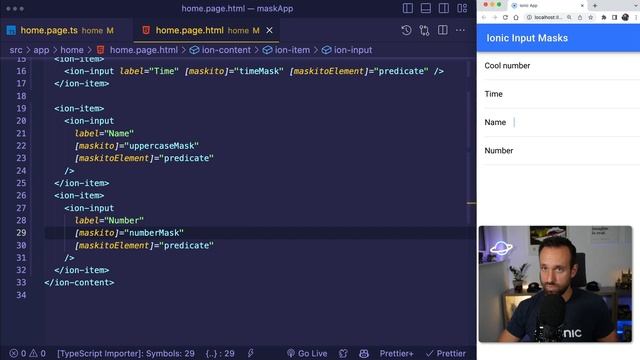
Task: Click the checkmark Prettier status item
Action: (x=446, y=353)
